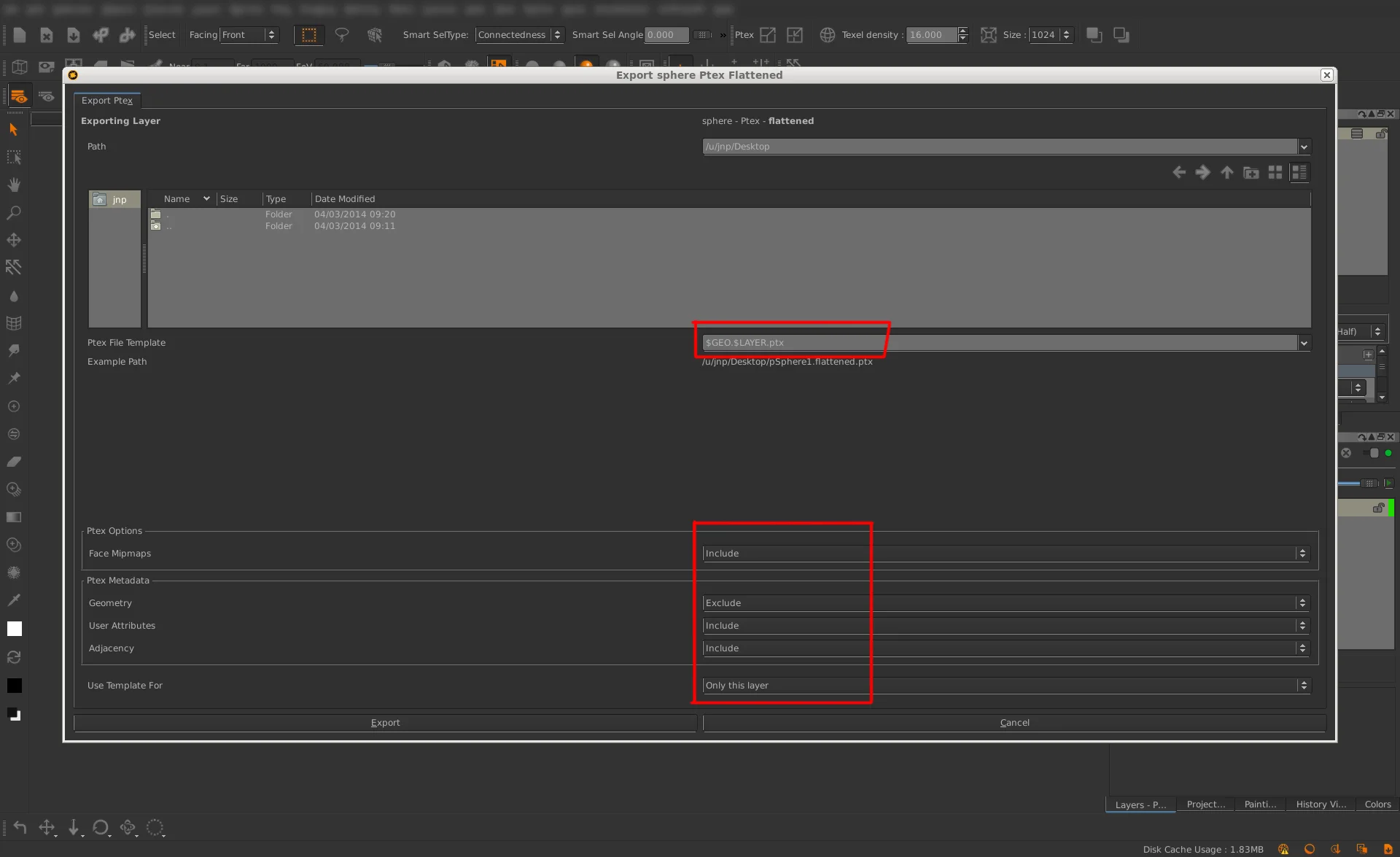
Task: Click the Cancel button
Action: (x=1014, y=723)
